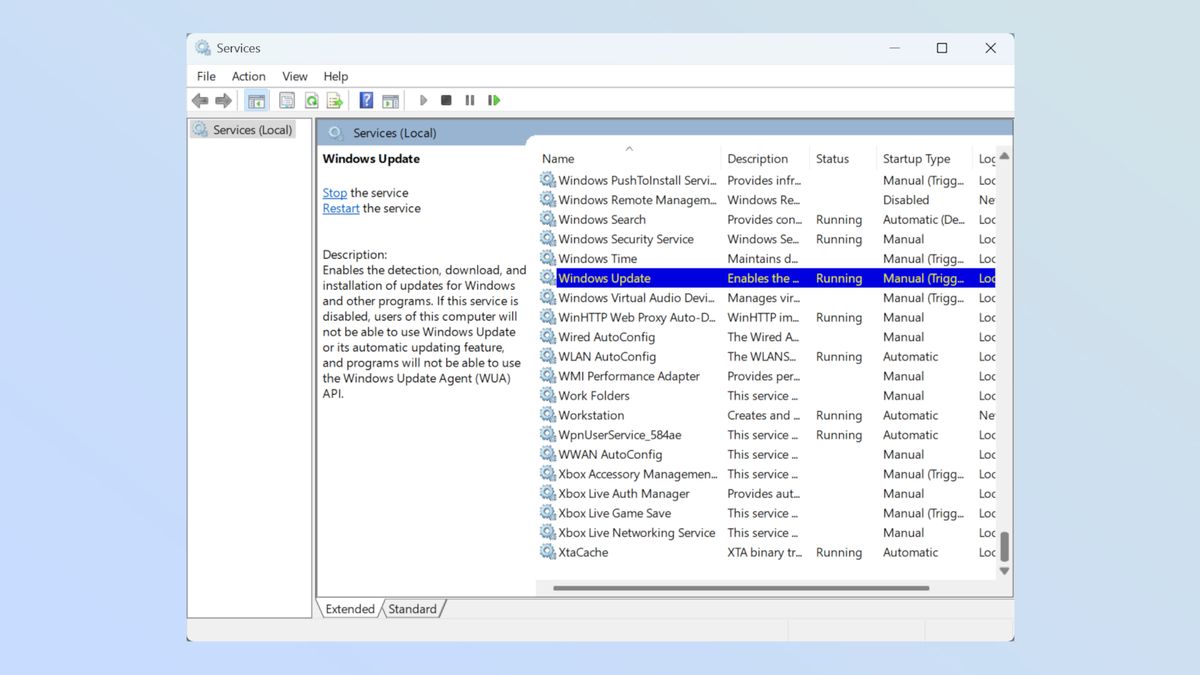Sort services by the Status column
1200x675 pixels.
[837, 158]
